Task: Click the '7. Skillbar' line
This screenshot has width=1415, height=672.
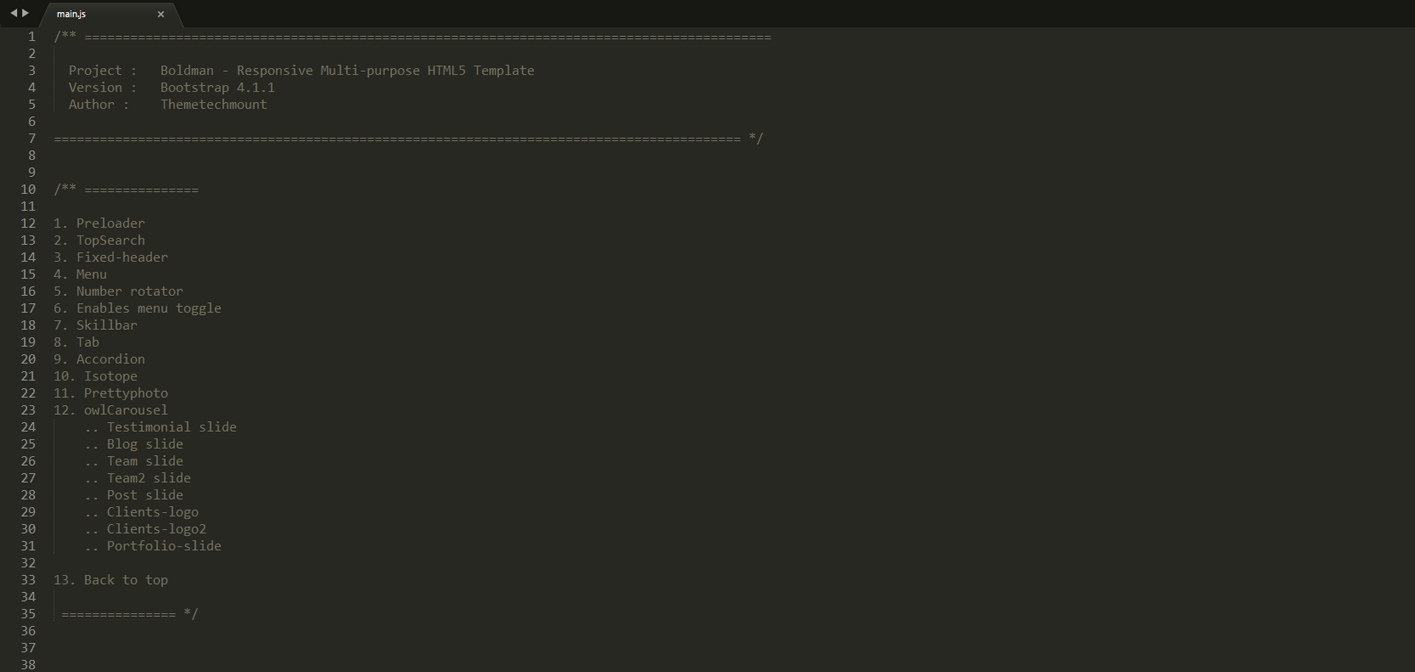Action: pos(95,325)
